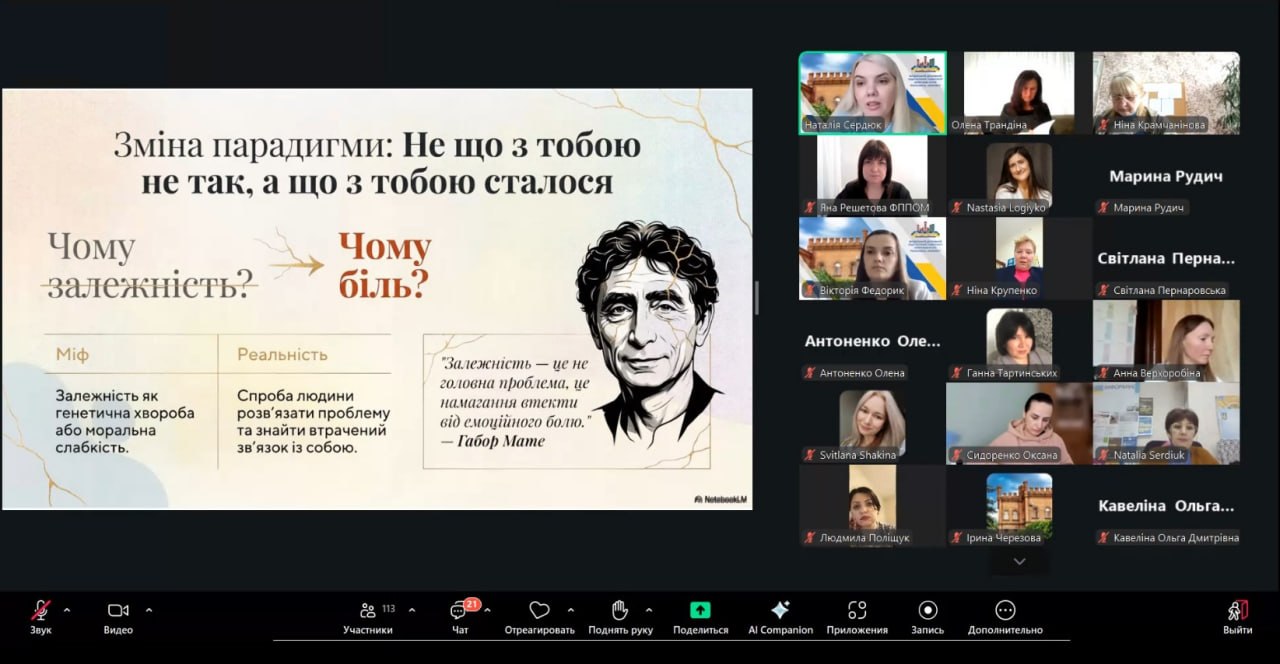This screenshot has height=664, width=1280.
Task: Leave the meeting via Выйти
Action: coord(1237,611)
